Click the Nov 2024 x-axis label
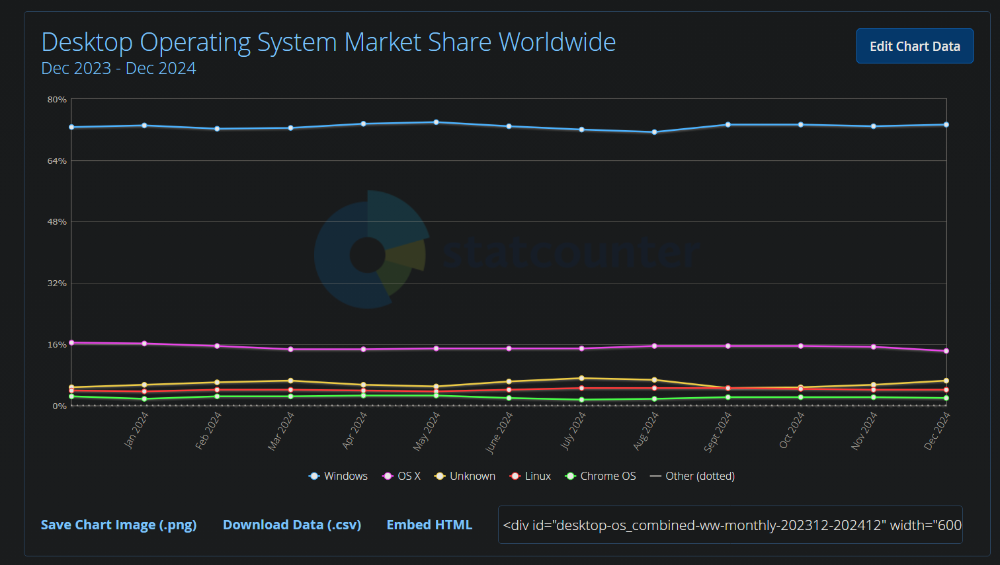This screenshot has height=565, width=1000. [865, 430]
